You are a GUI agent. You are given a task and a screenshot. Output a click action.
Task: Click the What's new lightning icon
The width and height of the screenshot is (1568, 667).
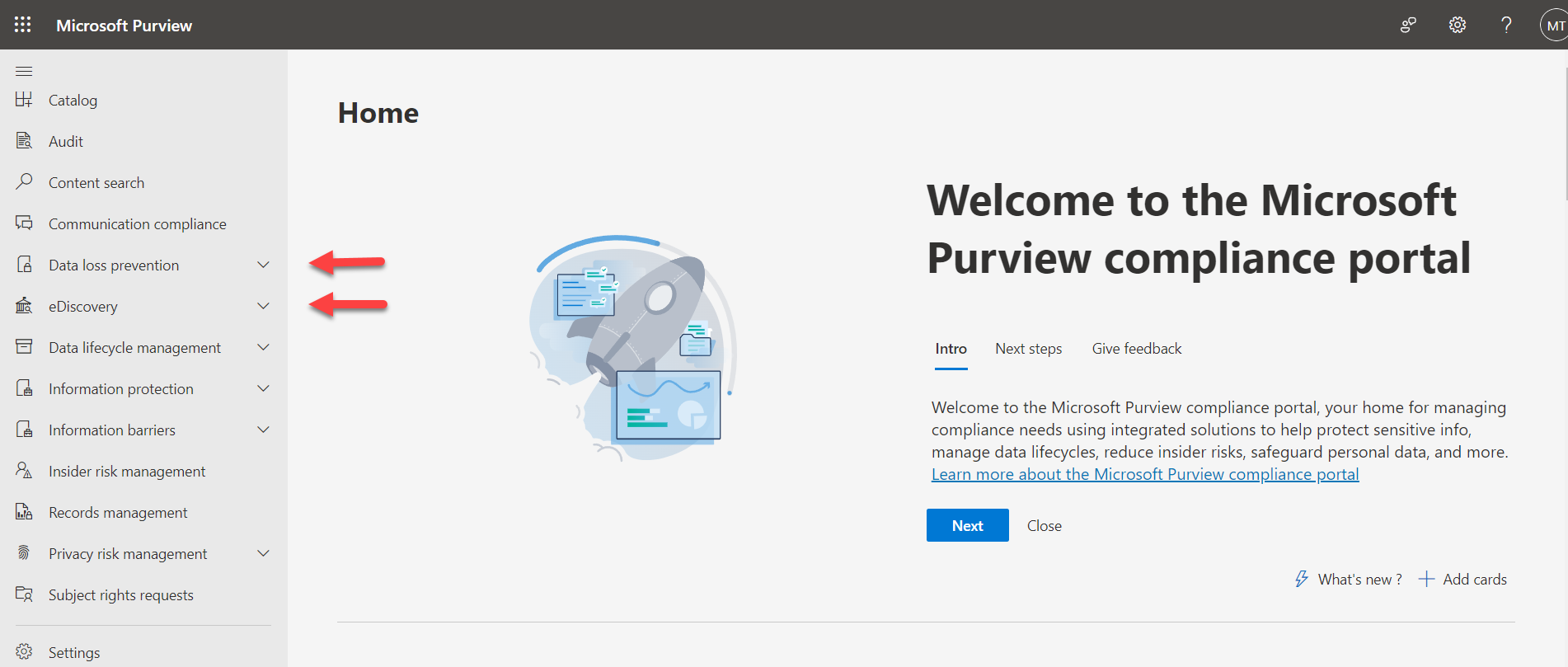(1302, 579)
